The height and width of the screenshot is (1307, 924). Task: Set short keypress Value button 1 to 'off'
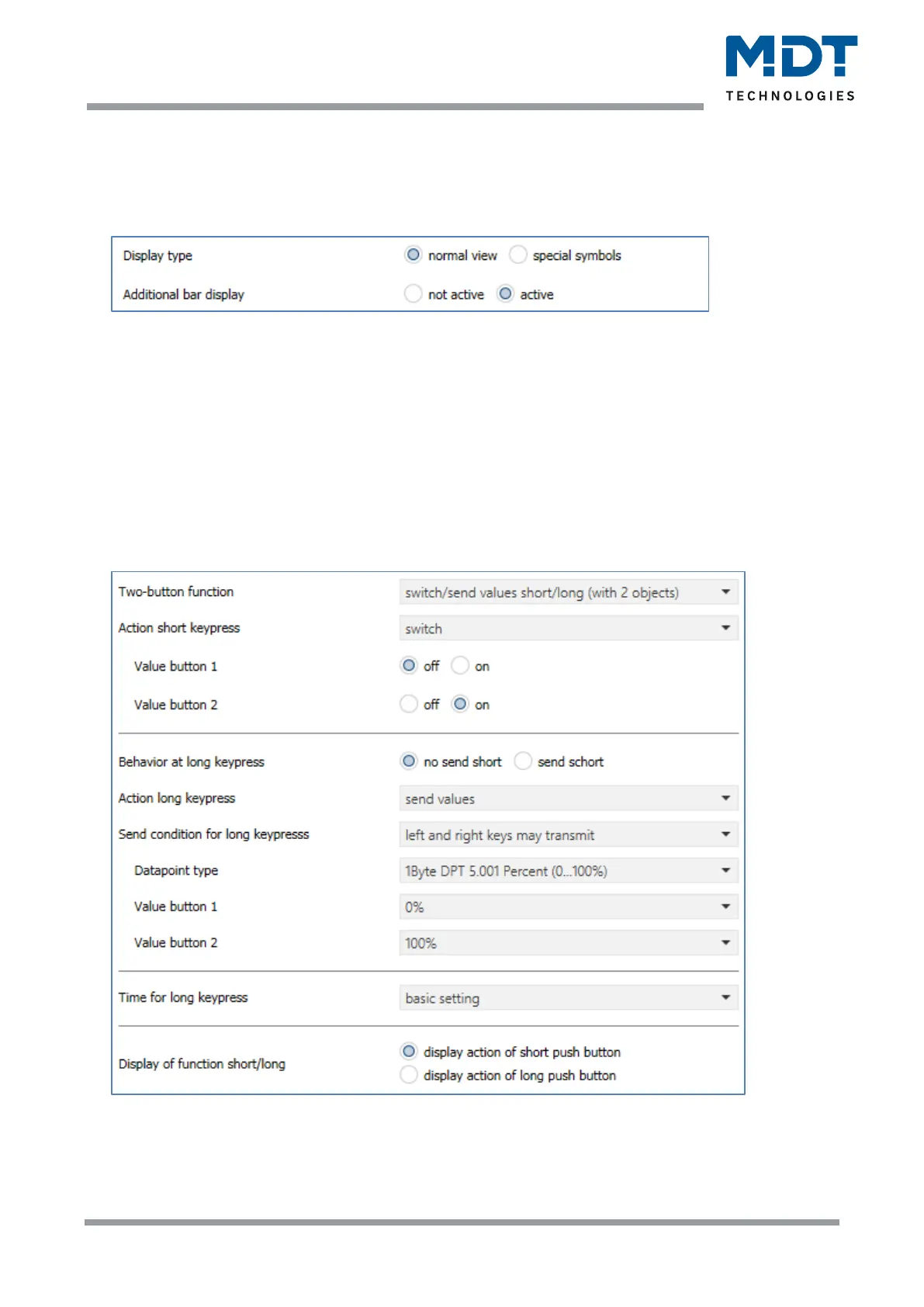pos(409,666)
